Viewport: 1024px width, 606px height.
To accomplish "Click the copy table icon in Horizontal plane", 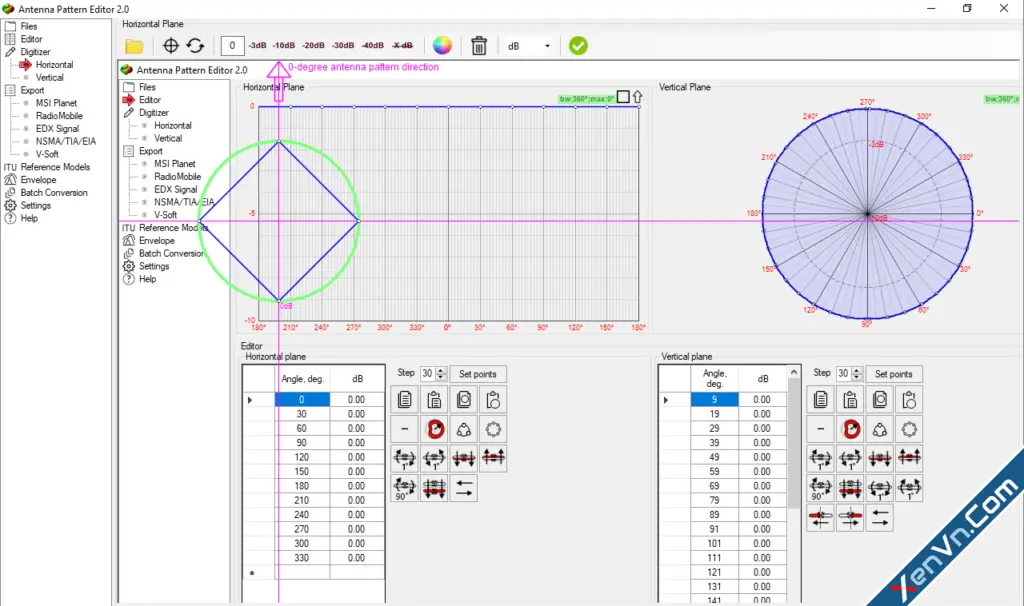I will (405, 400).
